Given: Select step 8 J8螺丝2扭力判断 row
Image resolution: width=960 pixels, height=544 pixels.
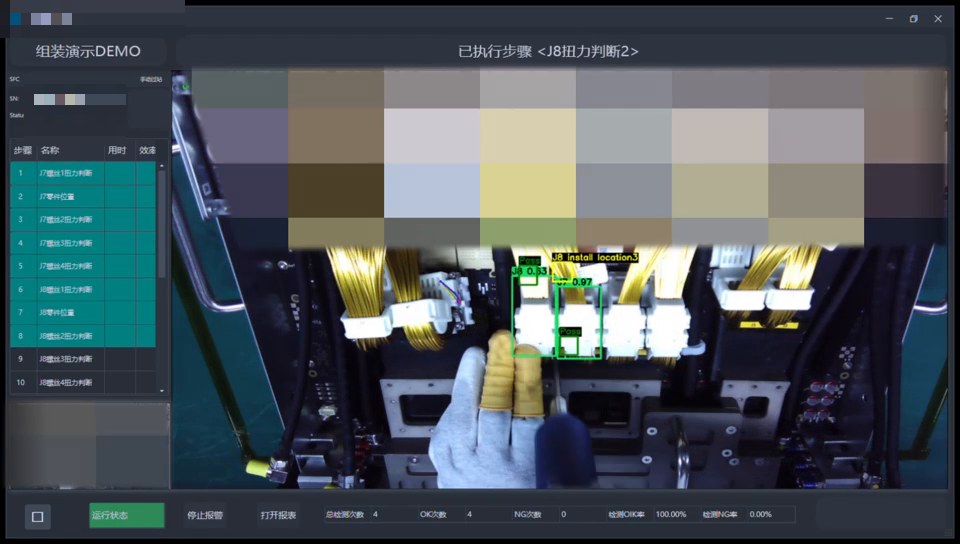Looking at the screenshot, I should 83,336.
